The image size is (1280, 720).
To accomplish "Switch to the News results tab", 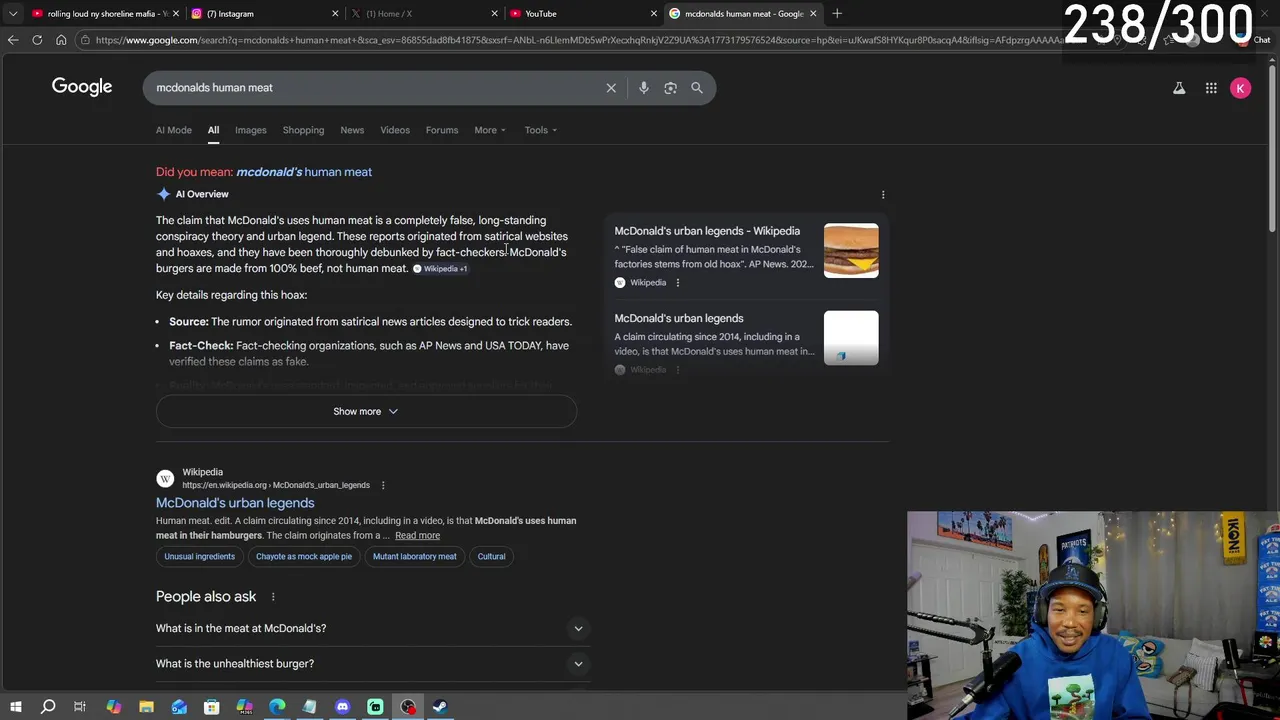I will tap(352, 130).
